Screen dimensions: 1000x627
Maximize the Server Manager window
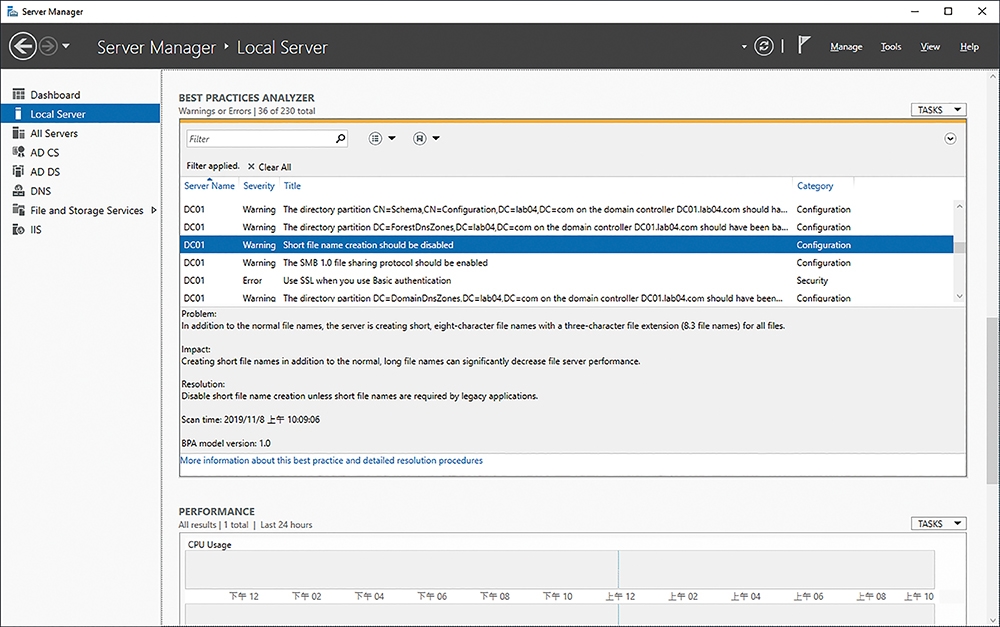[948, 11]
